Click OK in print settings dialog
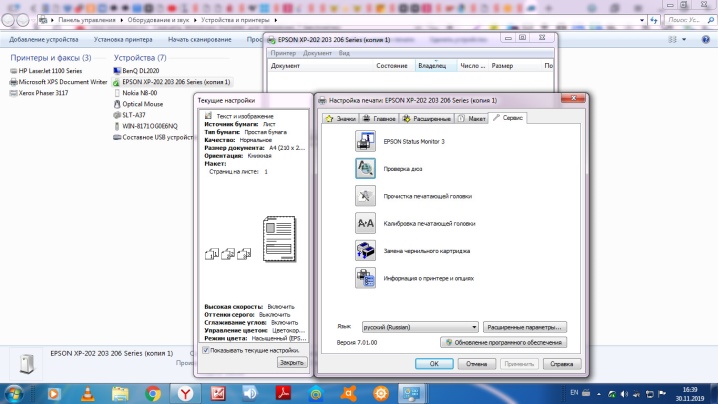 click(x=434, y=364)
